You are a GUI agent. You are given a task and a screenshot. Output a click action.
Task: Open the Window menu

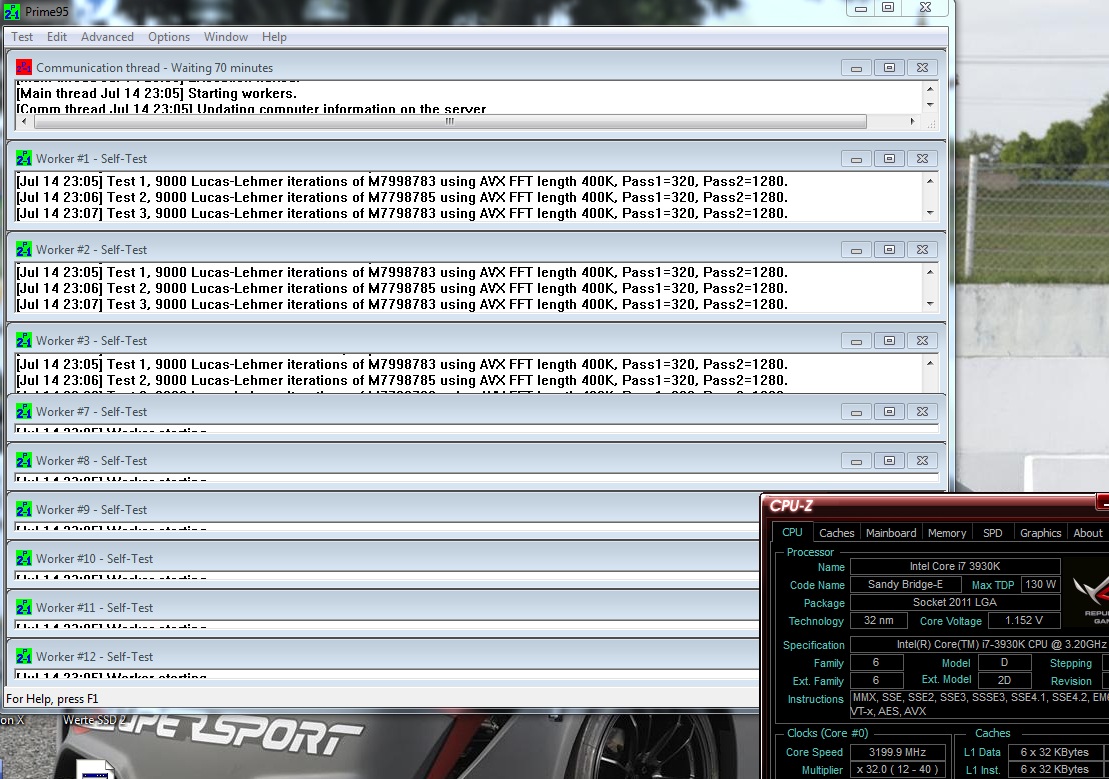pyautogui.click(x=226, y=37)
